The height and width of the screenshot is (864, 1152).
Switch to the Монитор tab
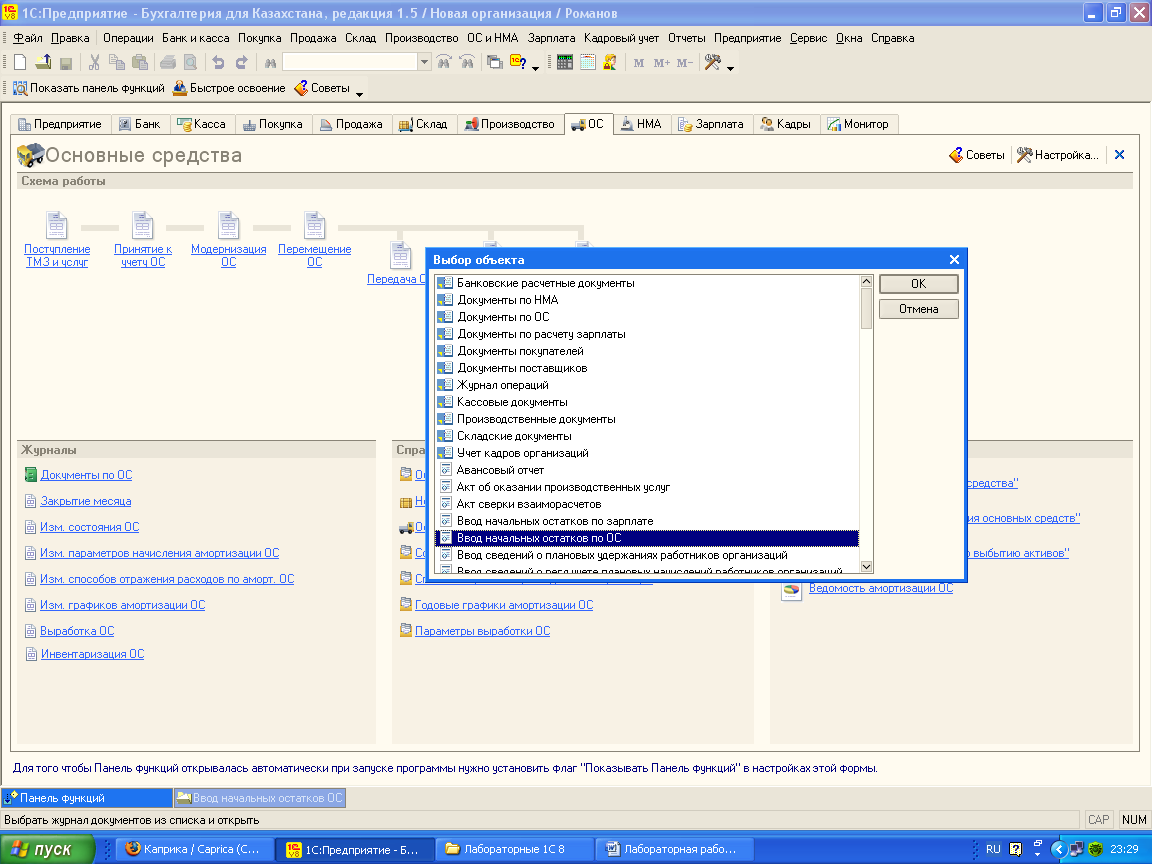point(858,124)
